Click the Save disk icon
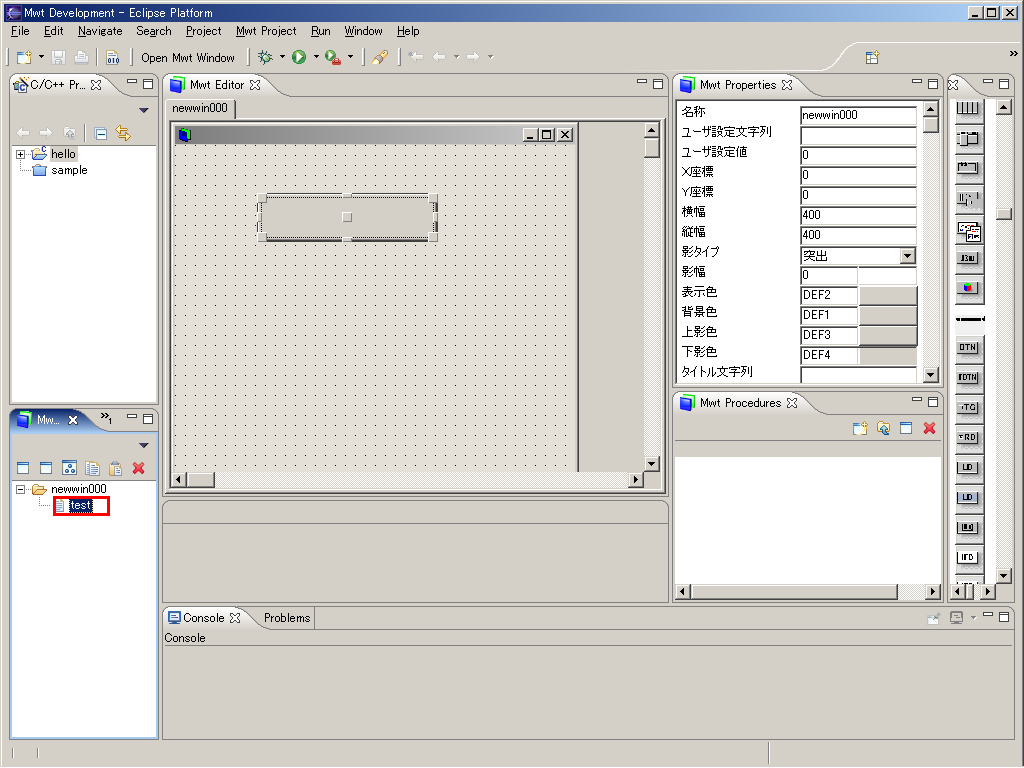The image size is (1024, 768). click(x=59, y=57)
